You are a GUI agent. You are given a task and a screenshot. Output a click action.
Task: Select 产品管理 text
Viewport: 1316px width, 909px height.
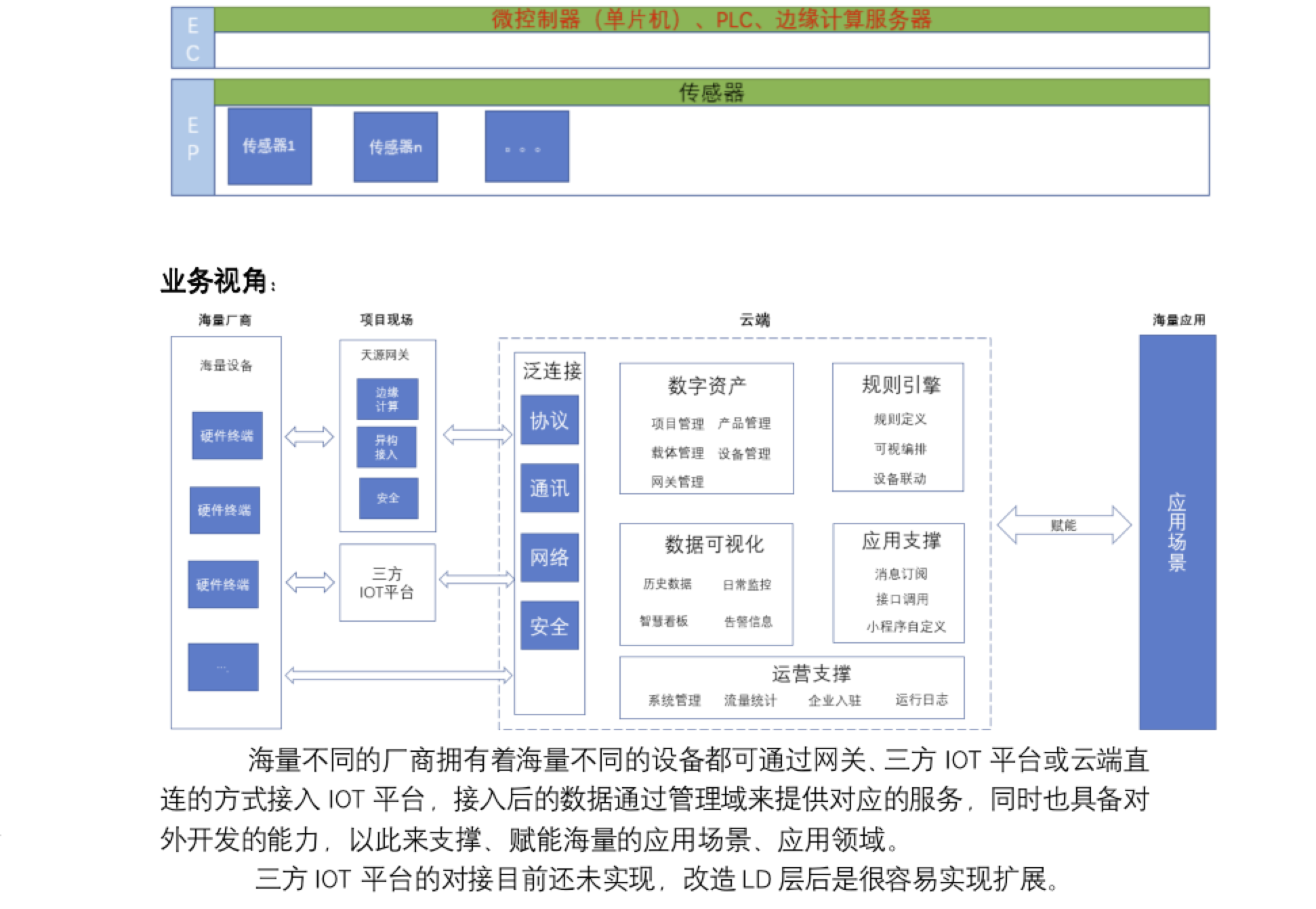click(x=744, y=423)
